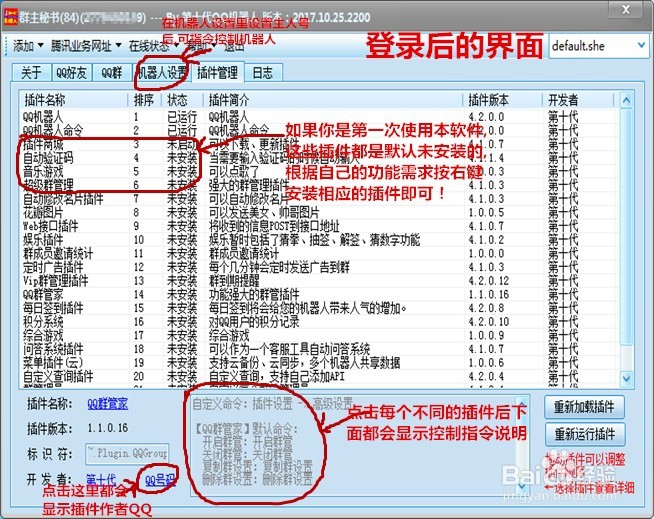Close the 群主秘书 window

pyautogui.click(x=626, y=10)
